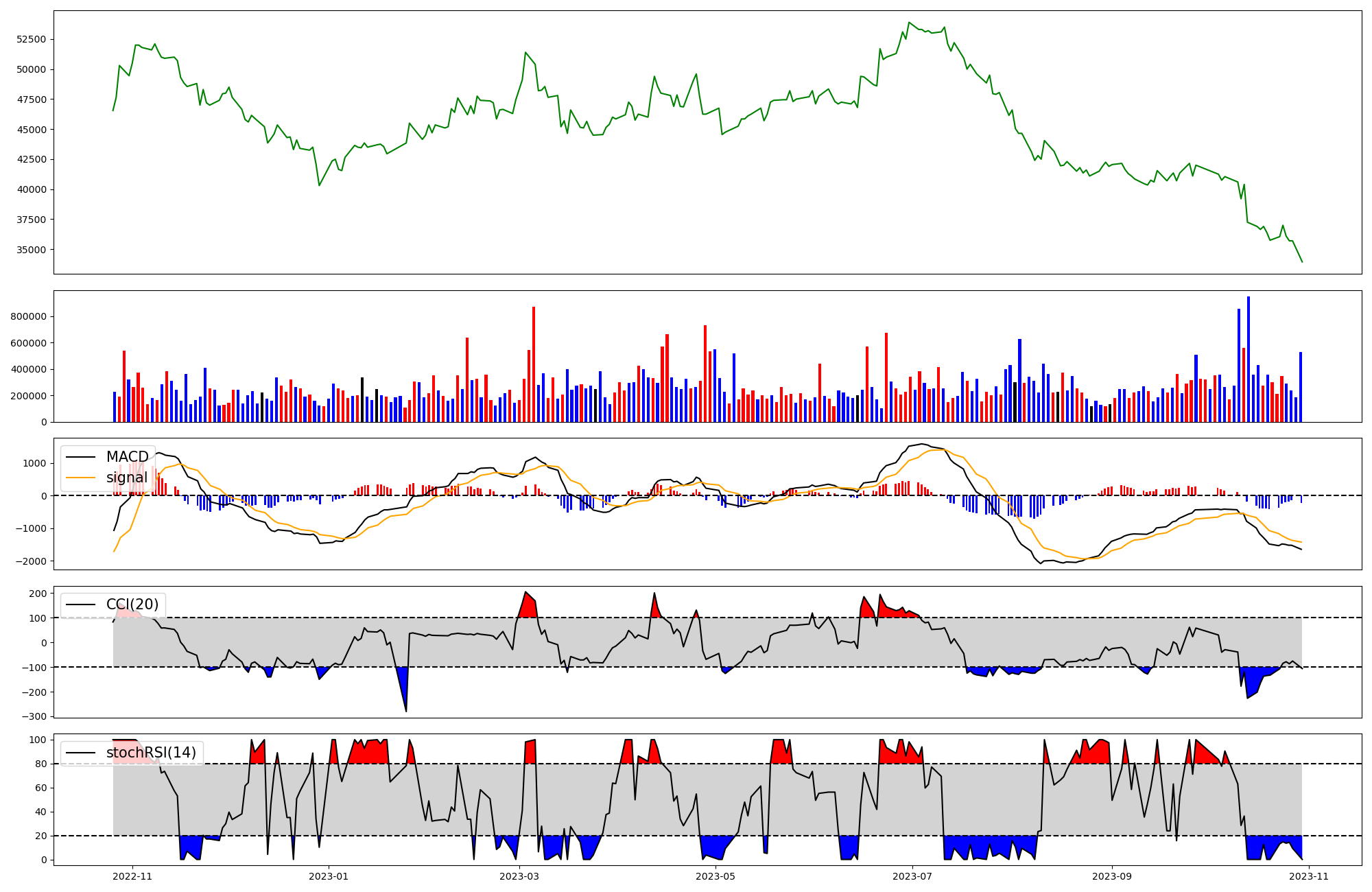Click the -300 CCI axis label
This screenshot has height=892, width=1372.
pos(34,716)
